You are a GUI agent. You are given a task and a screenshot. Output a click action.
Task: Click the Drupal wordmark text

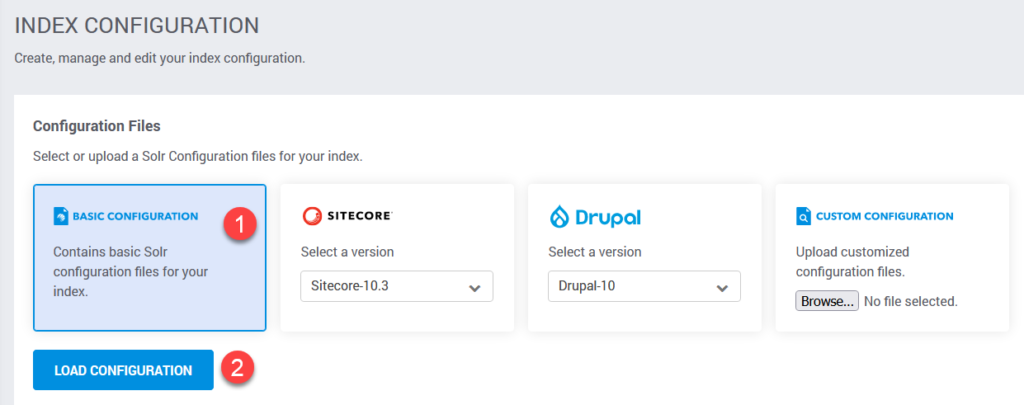(607, 218)
